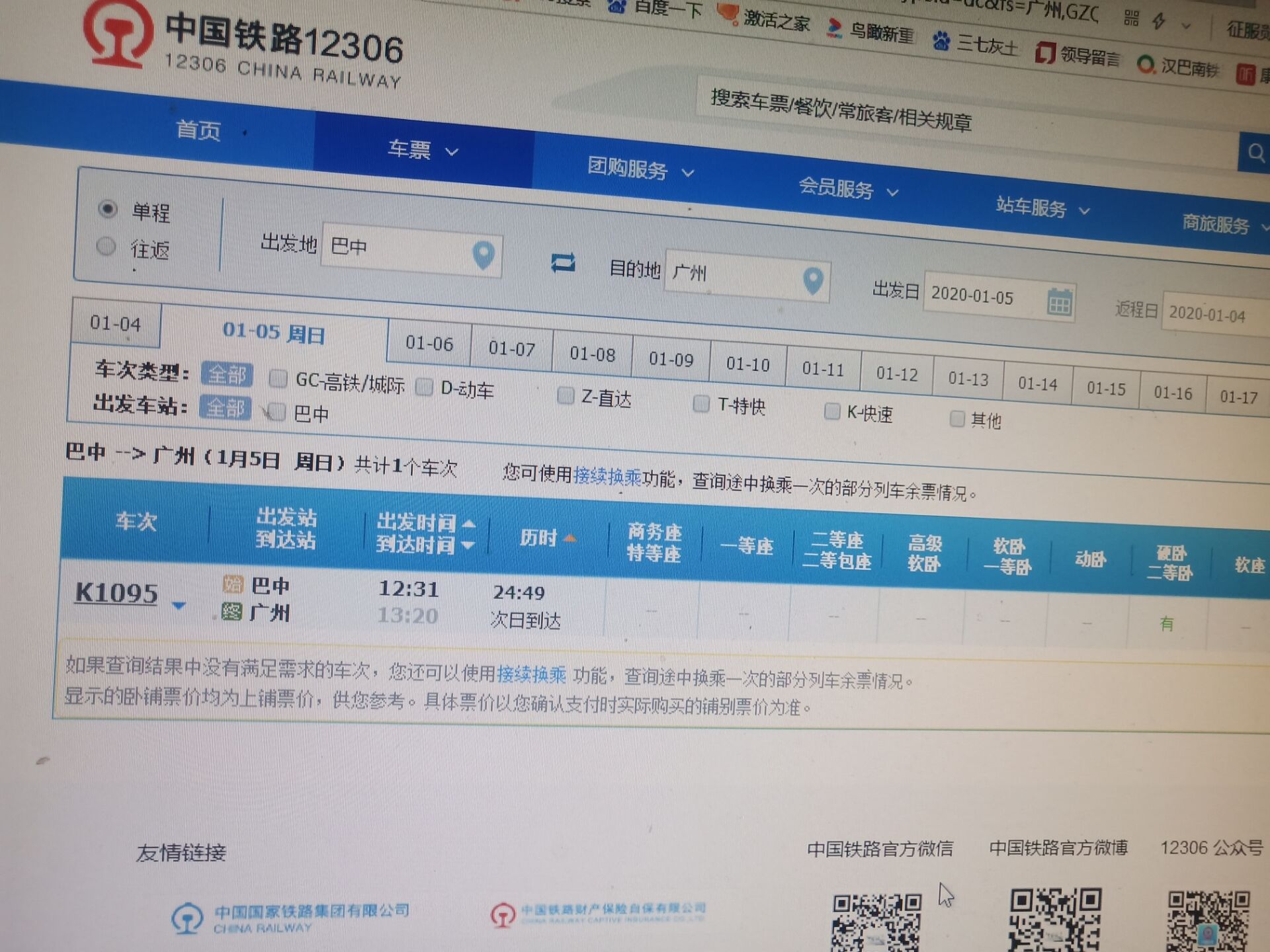Open the 出发日 calendar icon
Viewport: 1270px width, 952px height.
1059,302
